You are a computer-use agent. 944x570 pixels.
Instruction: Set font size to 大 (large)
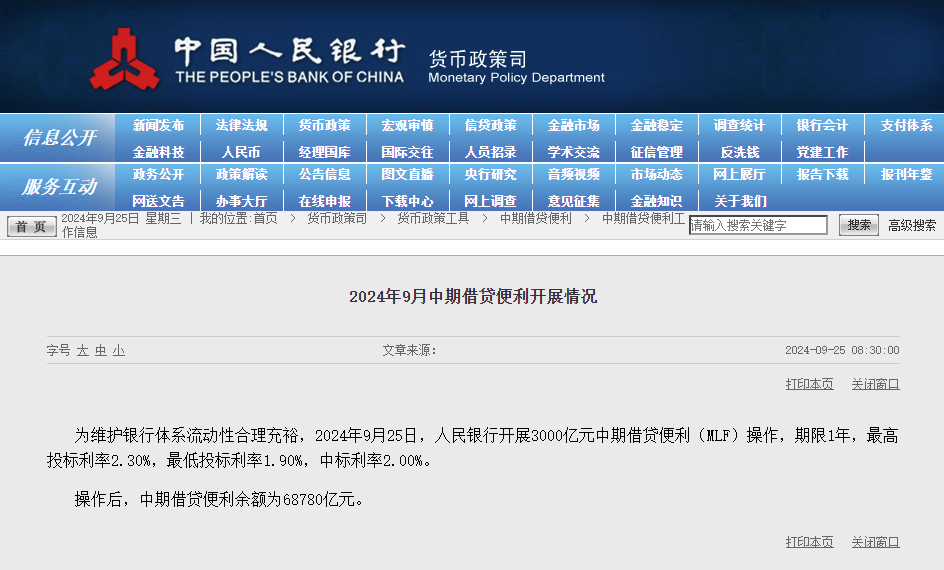[83, 351]
